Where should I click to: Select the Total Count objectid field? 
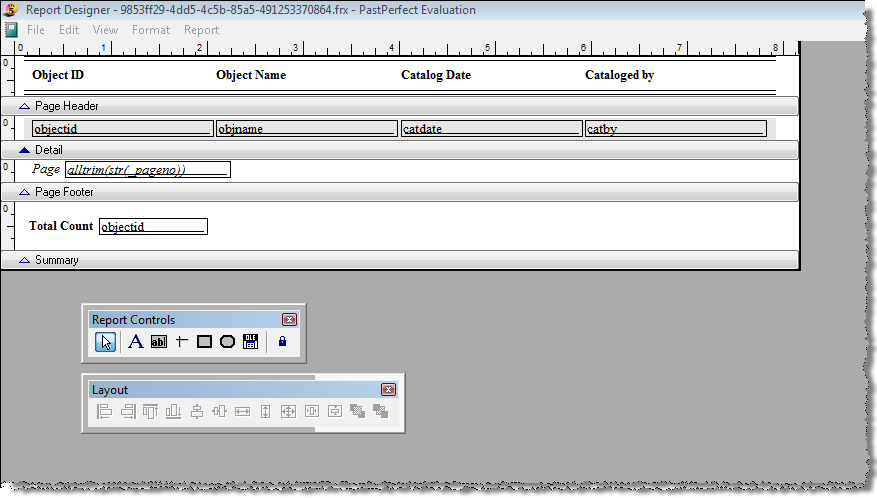coord(153,227)
